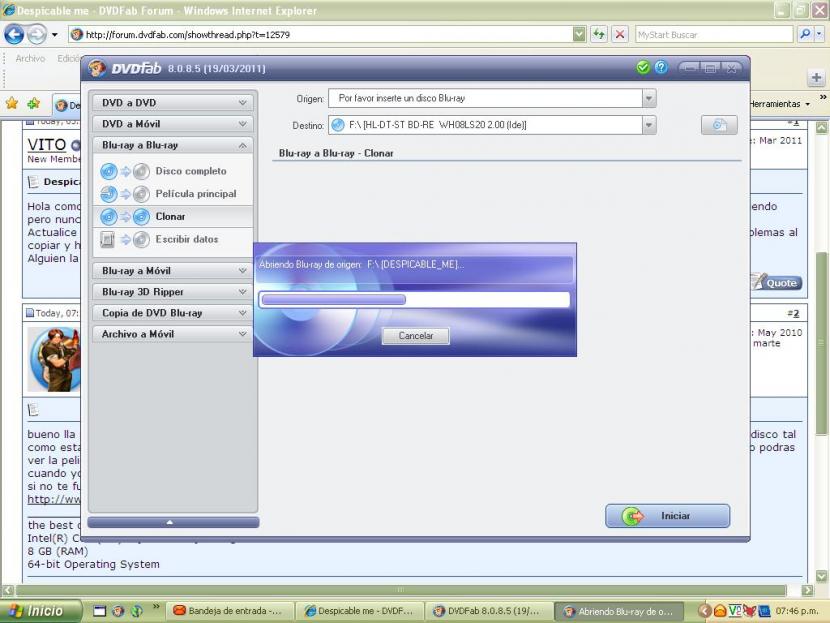Open the search provider dropdown arrow
This screenshot has width=830, height=623.
819,34
